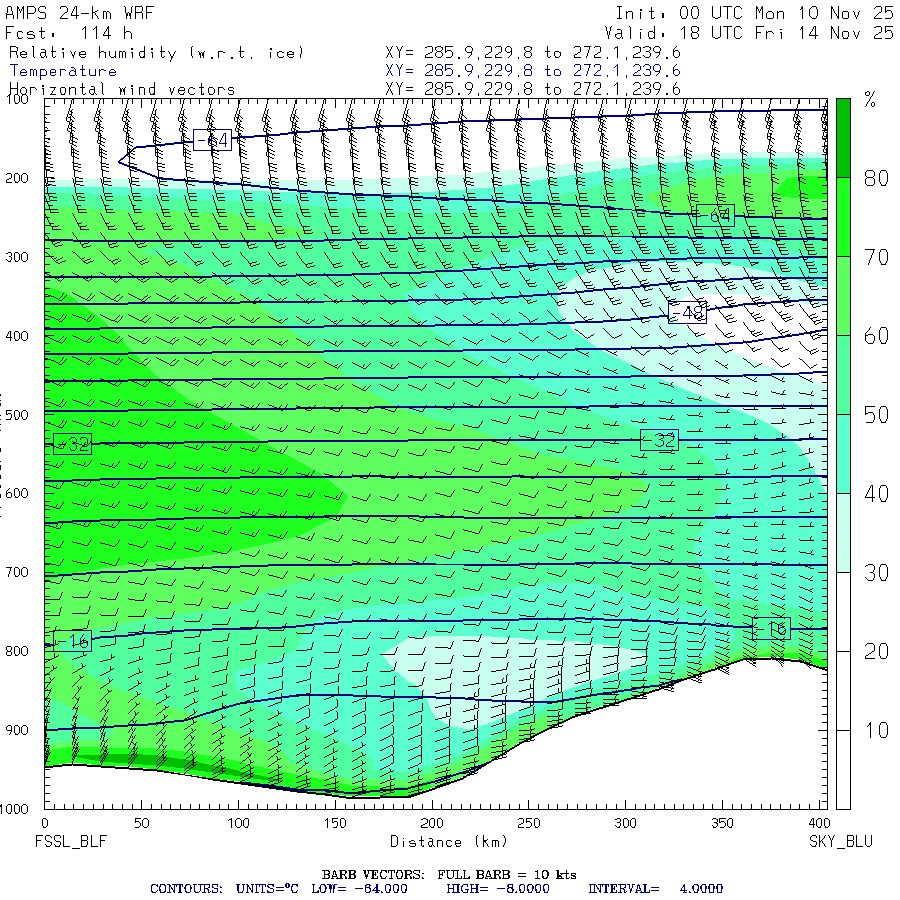Click the '800' pressure axis label
The width and height of the screenshot is (900, 900).
[x=17, y=651]
